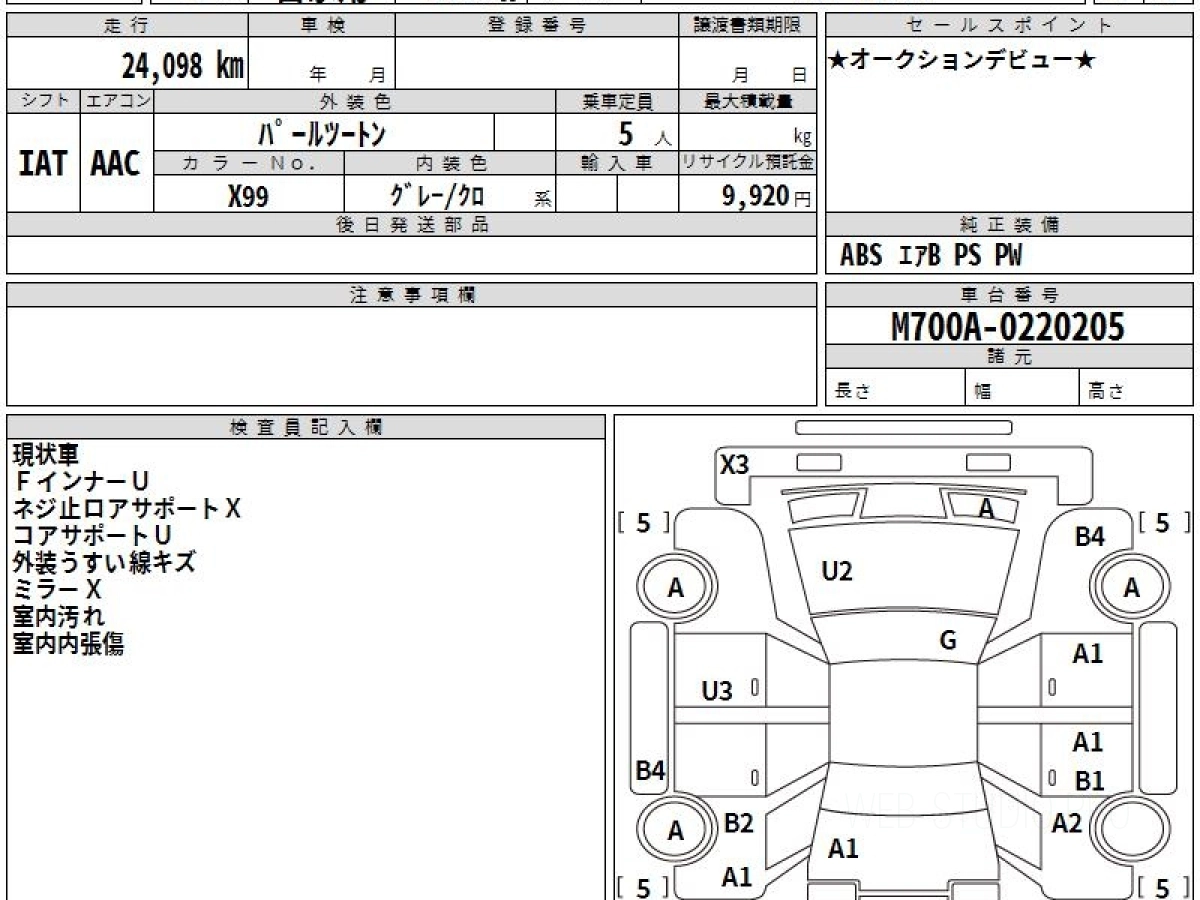Click the 輸入車 header
Image resolution: width=1200 pixels, height=900 pixels.
tap(617, 163)
